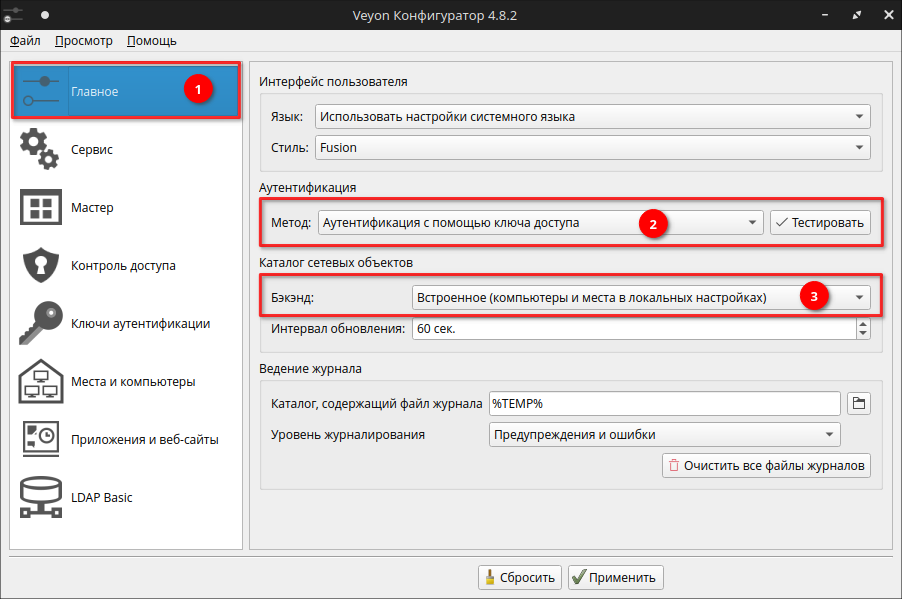Open the Бэкэнд backend dropdown
This screenshot has width=902, height=599.
pos(641,298)
